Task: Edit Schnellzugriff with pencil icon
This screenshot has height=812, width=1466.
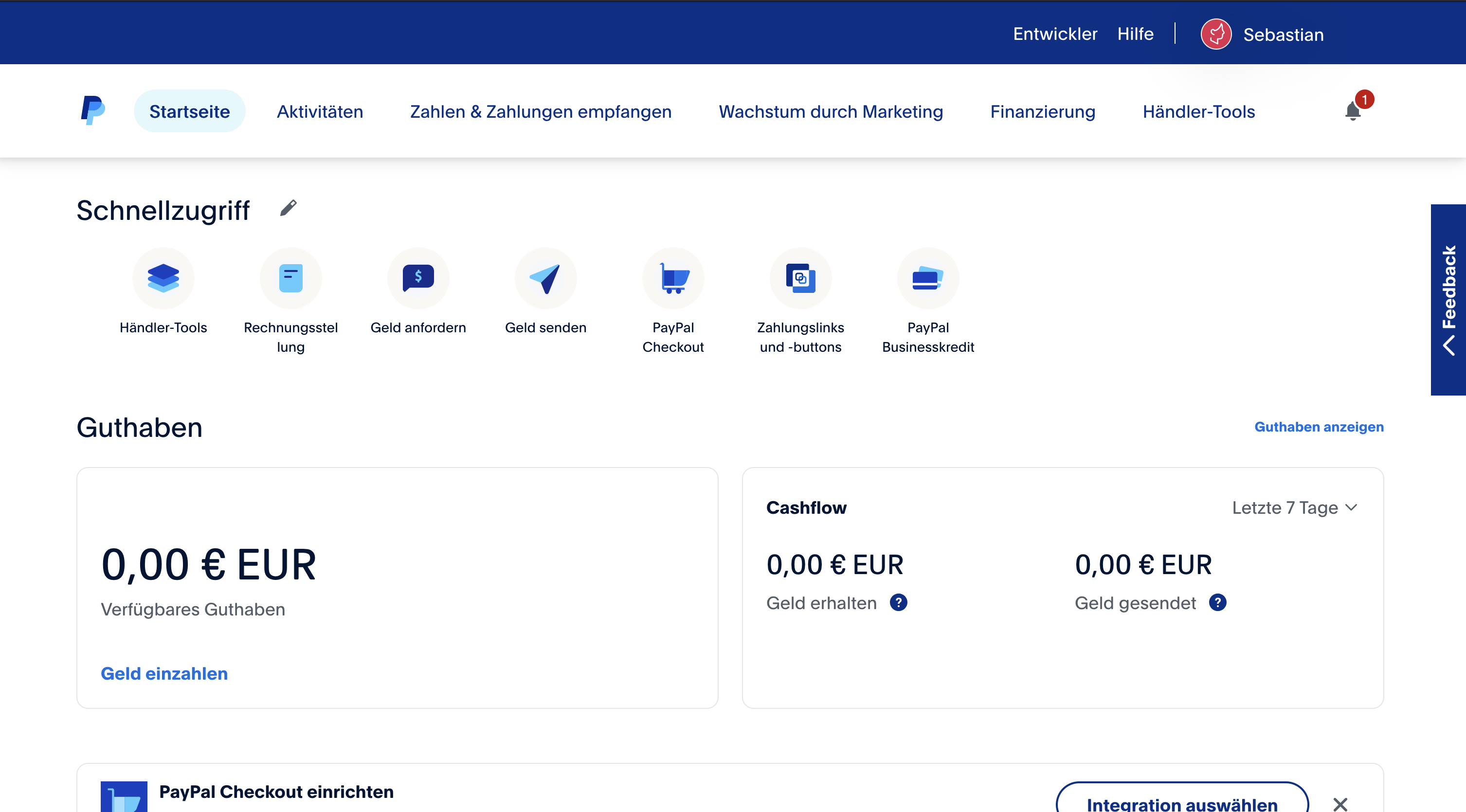Action: coord(289,208)
